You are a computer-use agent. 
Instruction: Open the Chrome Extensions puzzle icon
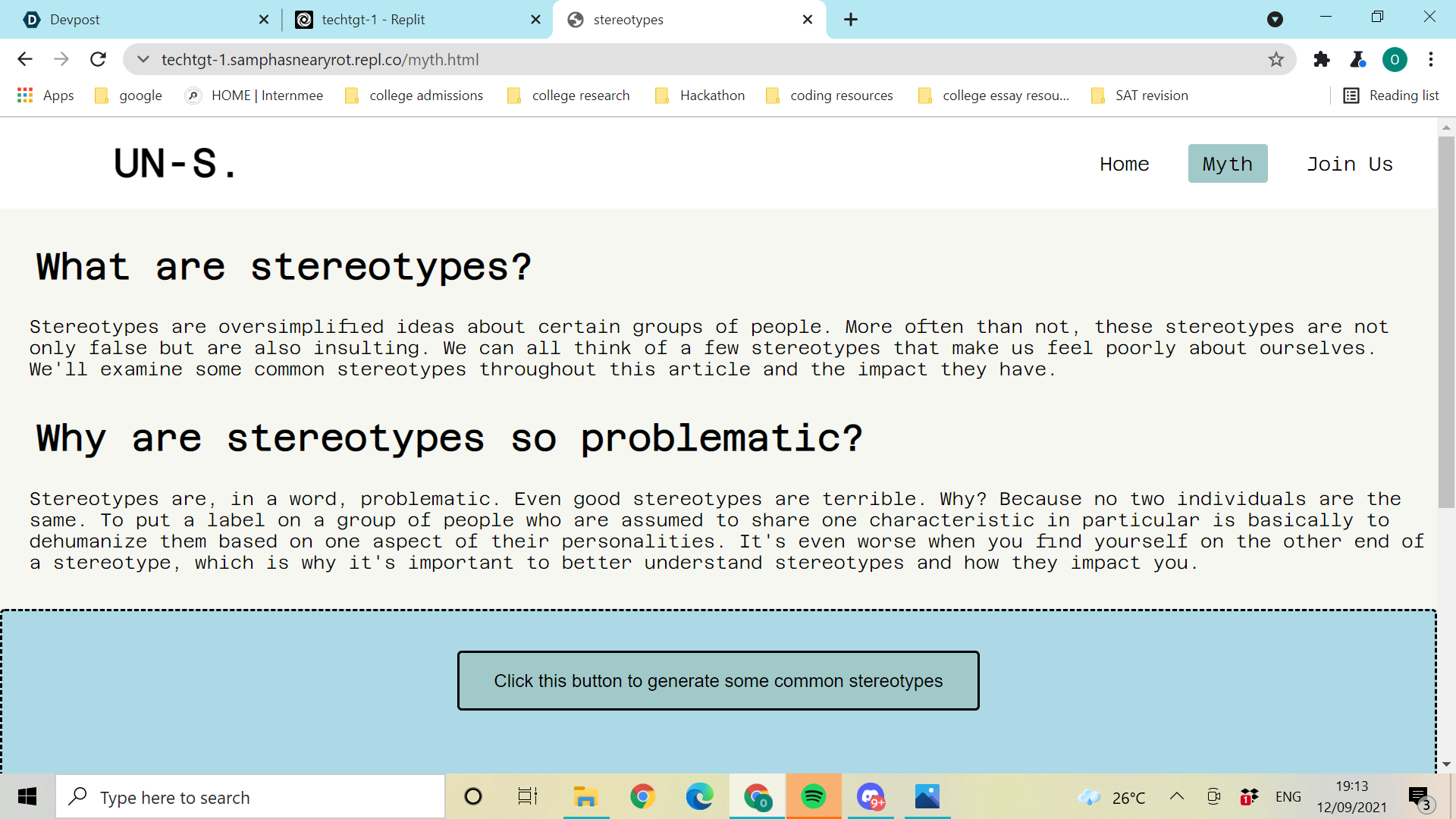point(1322,59)
